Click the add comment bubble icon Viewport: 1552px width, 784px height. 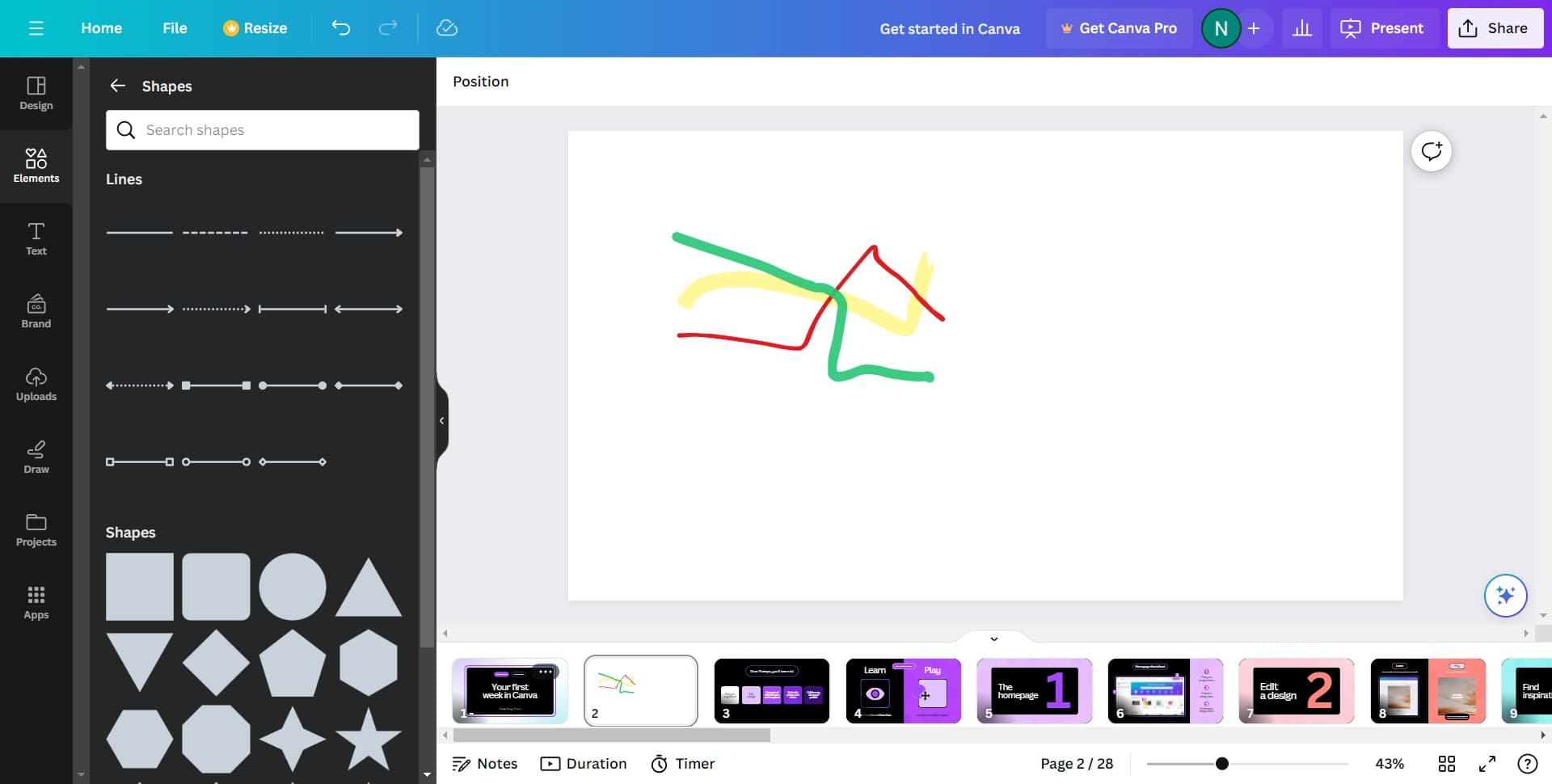tap(1431, 151)
